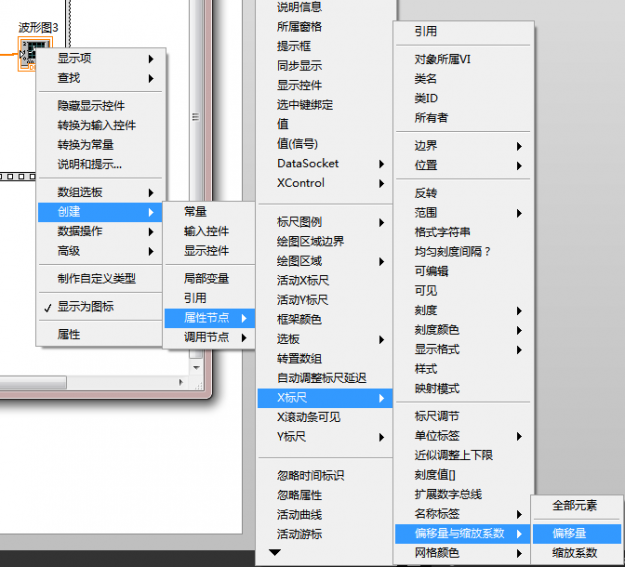The image size is (625, 567).
Task: Open the highlighted 创建 submenu
Action: [x=100, y=212]
